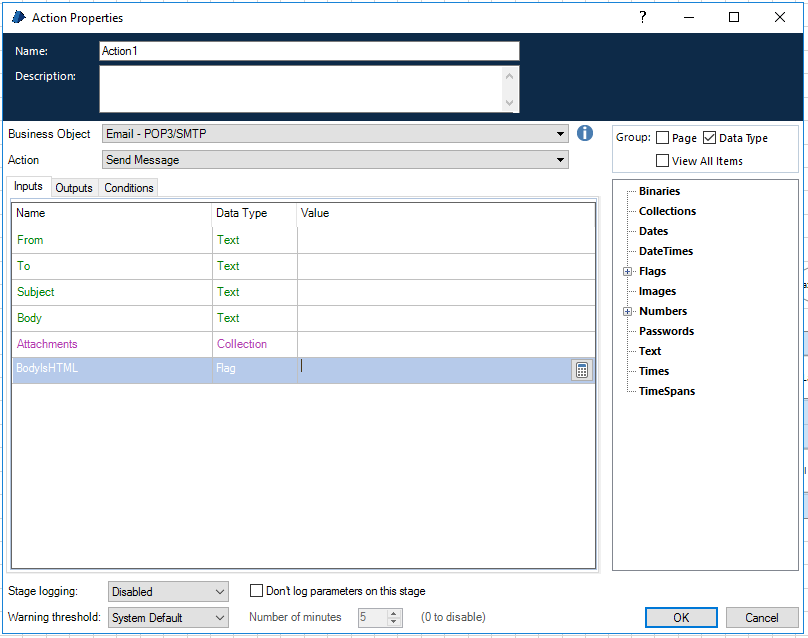808x638 pixels.
Task: Switch to the Inputs tab
Action: click(28, 186)
